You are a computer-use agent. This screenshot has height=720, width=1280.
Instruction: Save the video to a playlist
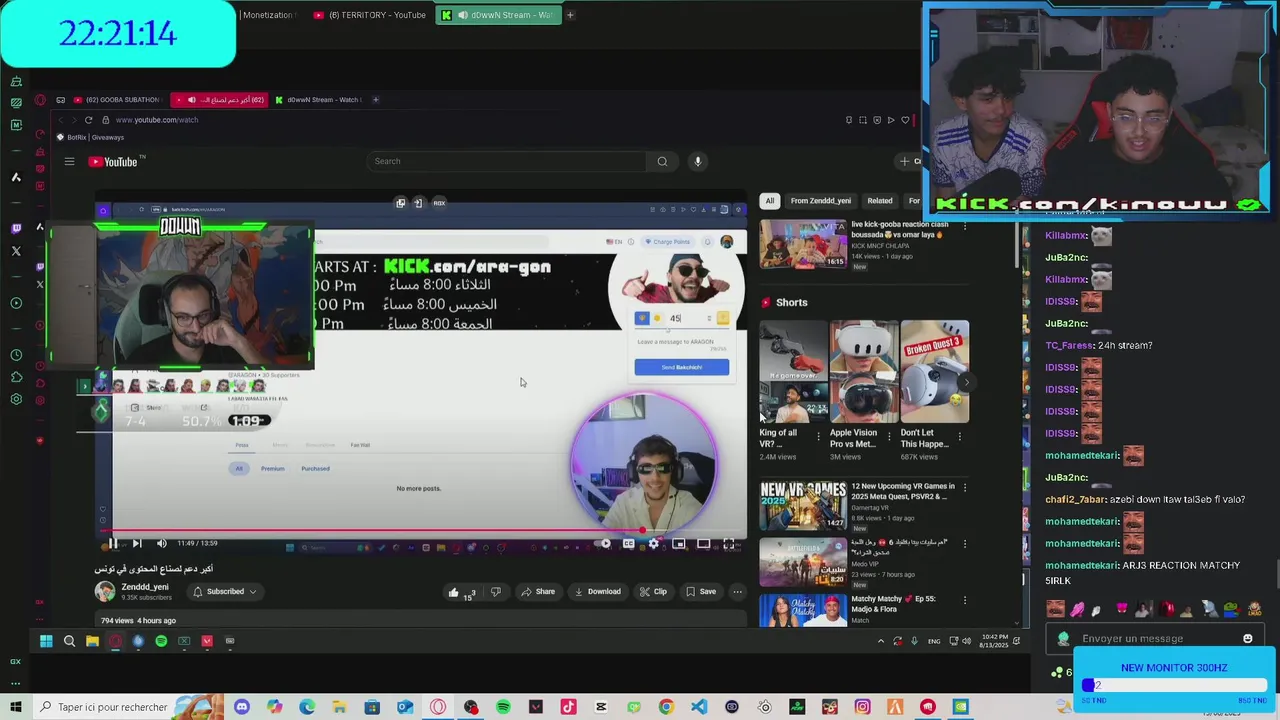(701, 592)
